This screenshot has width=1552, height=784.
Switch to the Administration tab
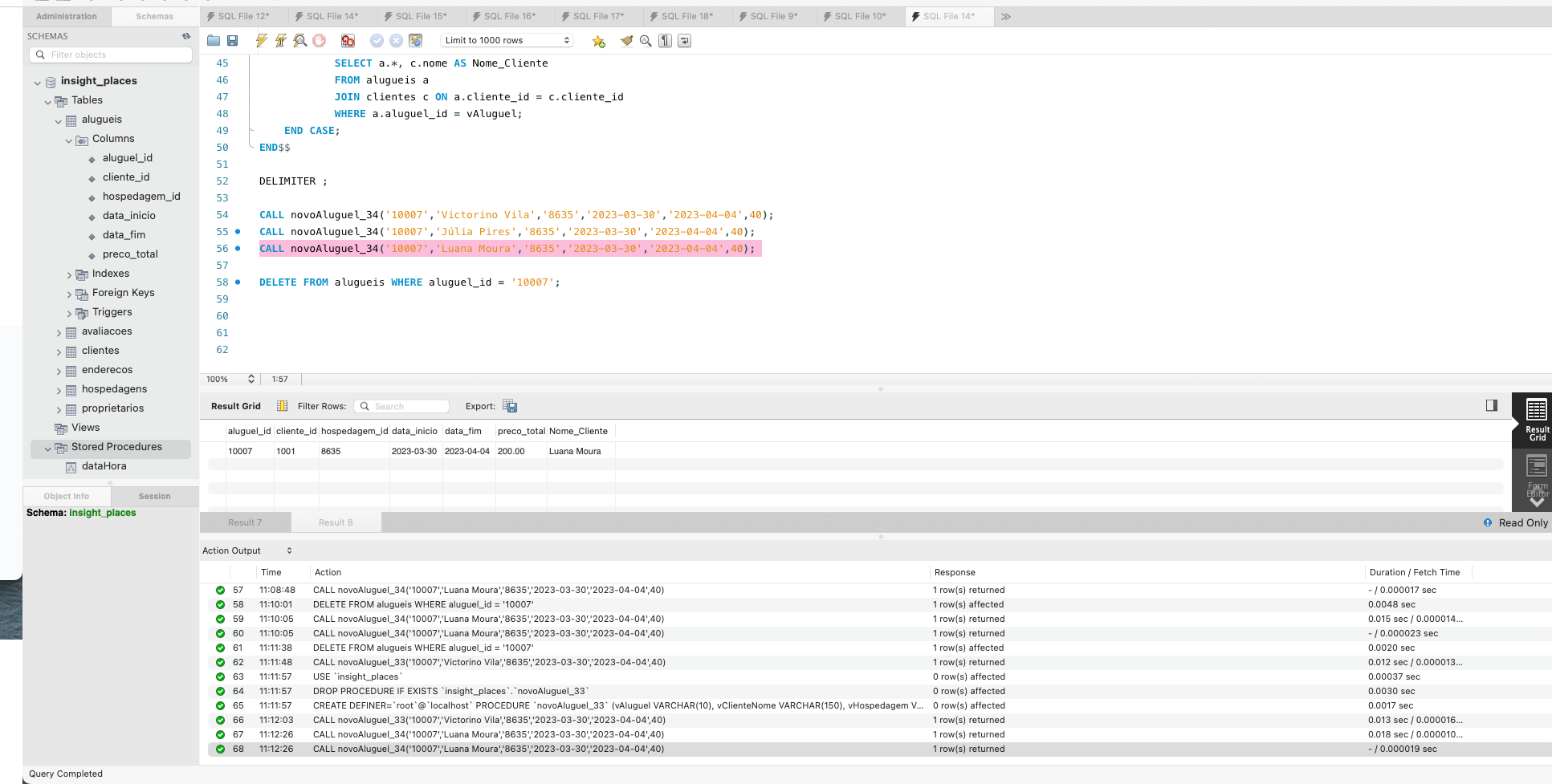[x=67, y=16]
